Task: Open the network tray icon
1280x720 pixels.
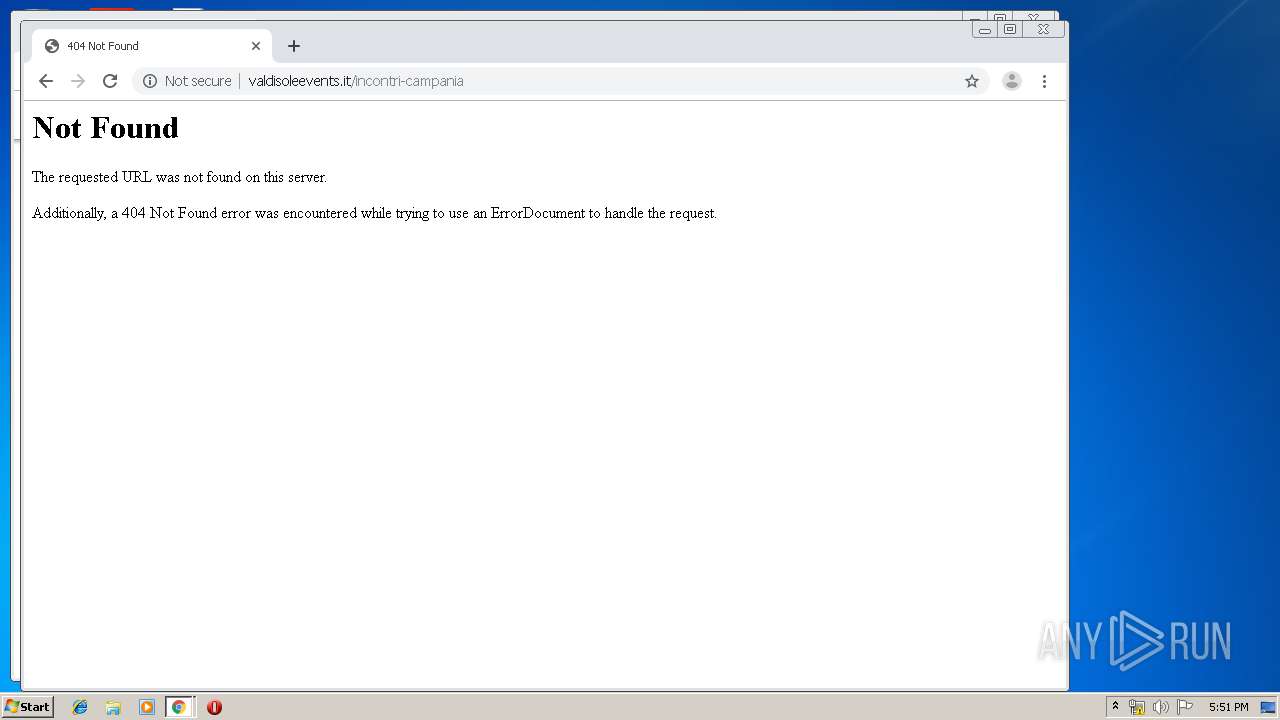Action: pyautogui.click(x=1137, y=707)
